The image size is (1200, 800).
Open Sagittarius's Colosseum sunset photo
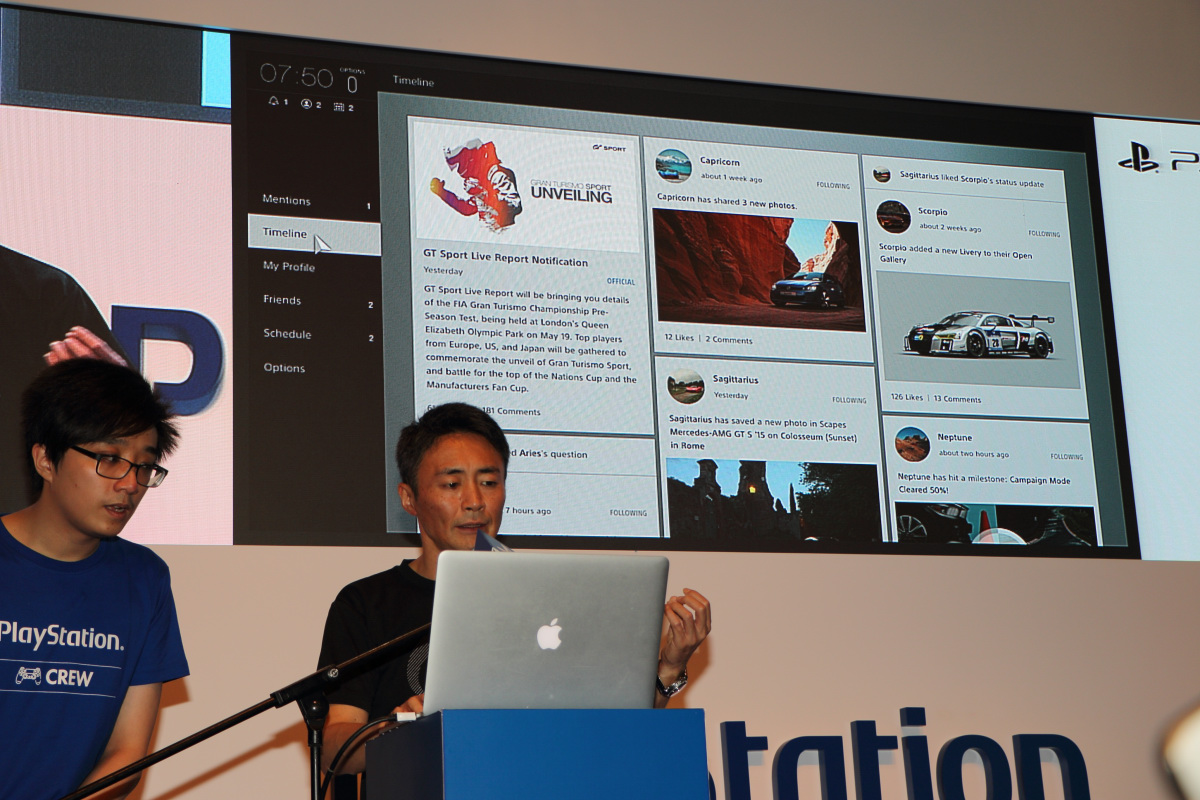pyautogui.click(x=773, y=500)
